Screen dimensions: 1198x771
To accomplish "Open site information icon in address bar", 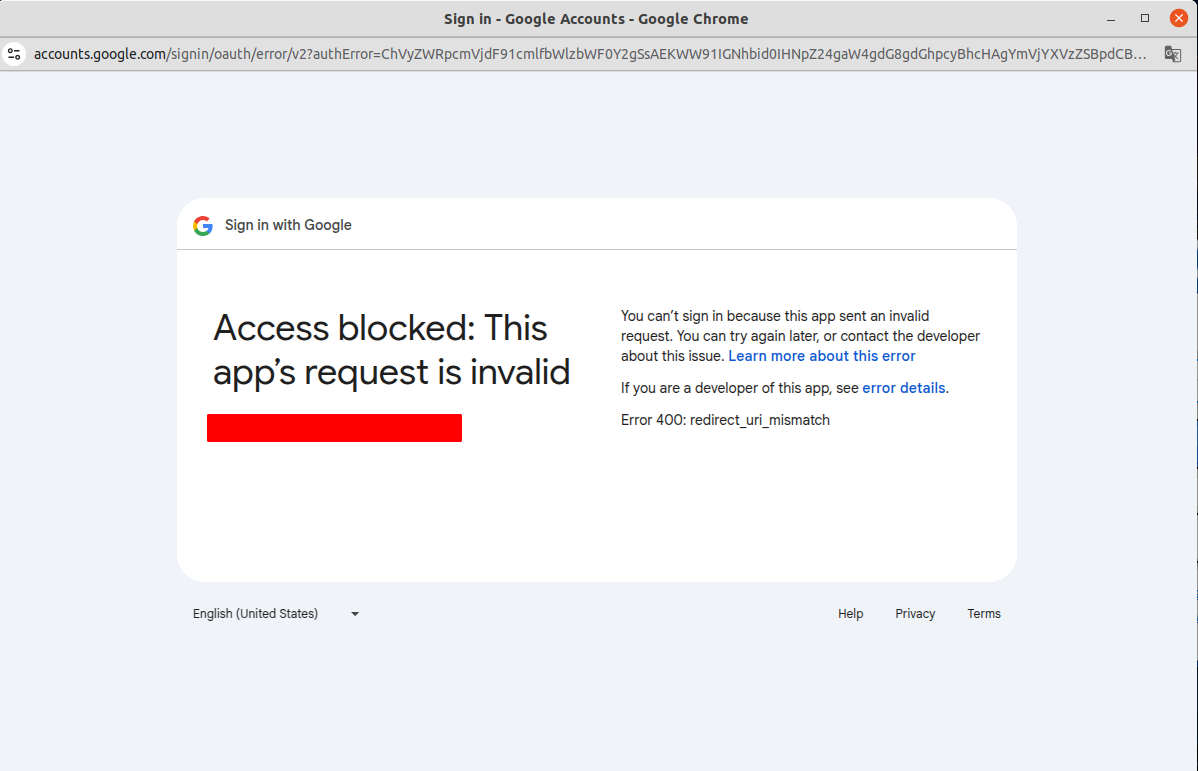I will pyautogui.click(x=14, y=54).
